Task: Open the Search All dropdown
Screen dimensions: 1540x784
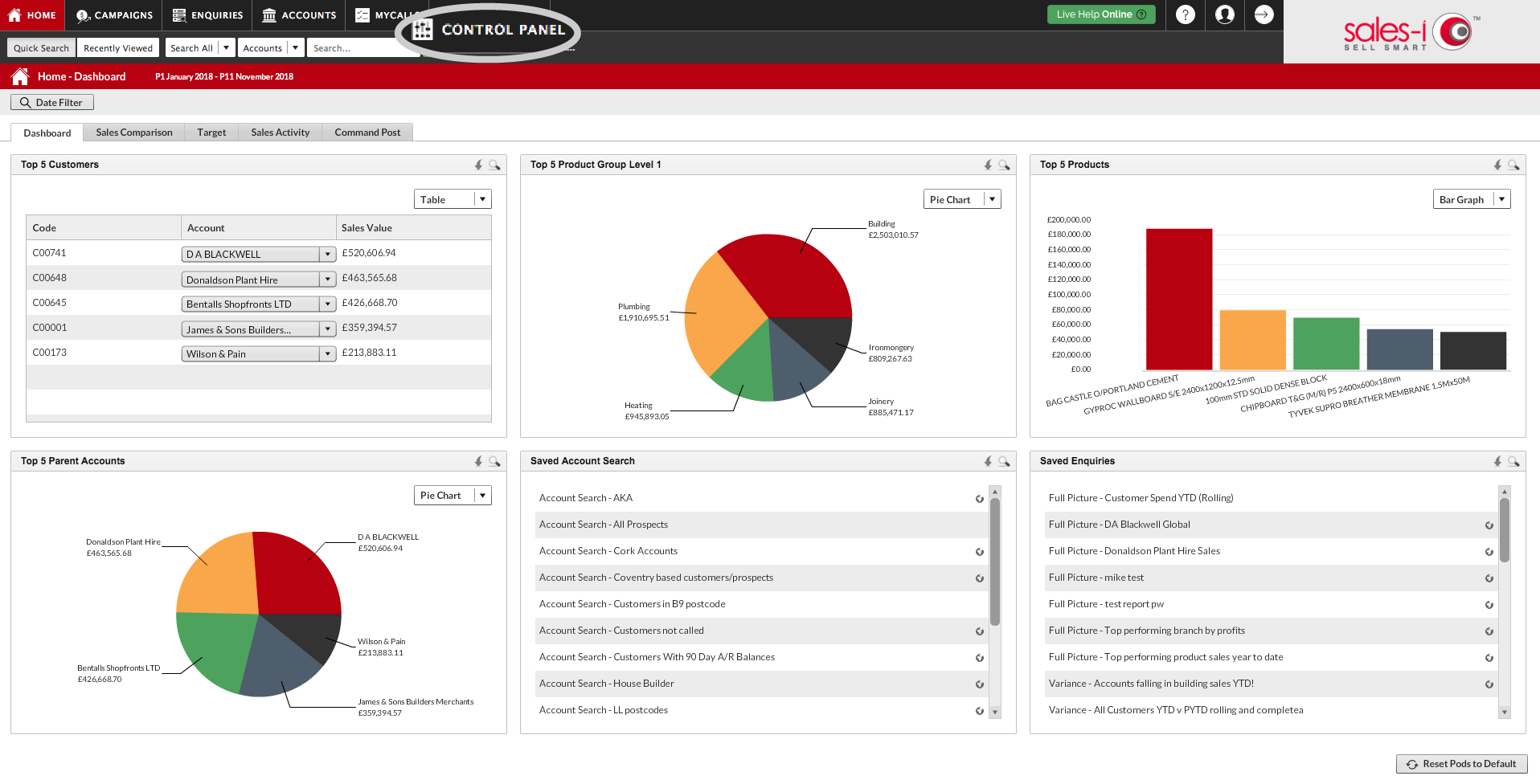Action: coord(200,48)
